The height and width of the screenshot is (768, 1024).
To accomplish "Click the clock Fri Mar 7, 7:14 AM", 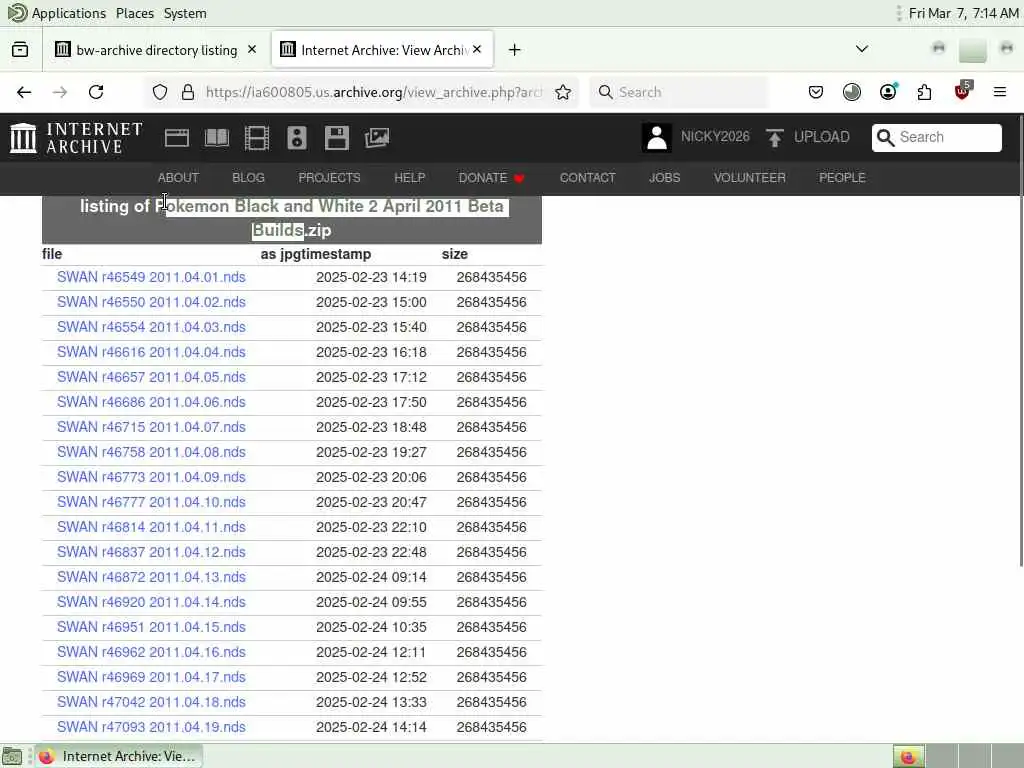I will (963, 13).
